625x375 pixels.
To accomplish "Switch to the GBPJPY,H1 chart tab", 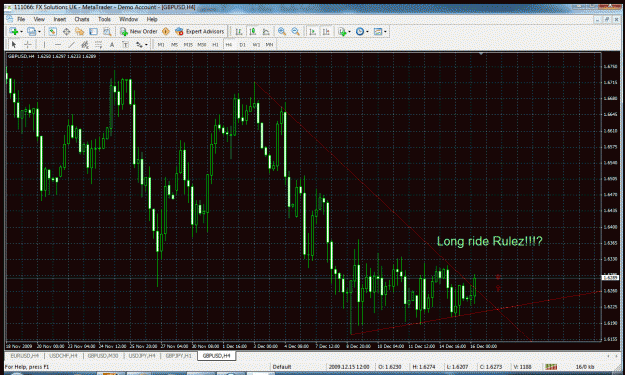I will tap(178, 355).
